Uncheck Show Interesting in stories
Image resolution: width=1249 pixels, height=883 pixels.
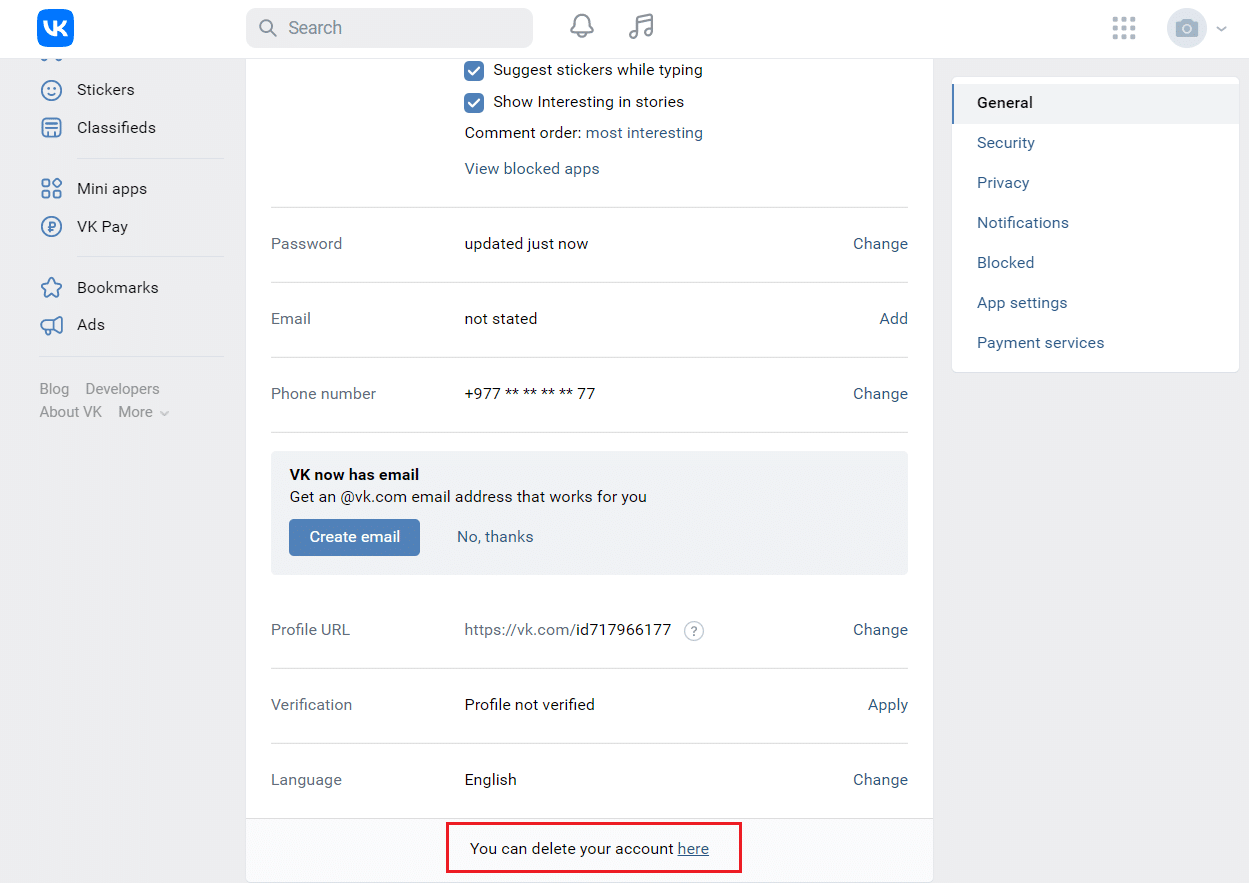(474, 102)
